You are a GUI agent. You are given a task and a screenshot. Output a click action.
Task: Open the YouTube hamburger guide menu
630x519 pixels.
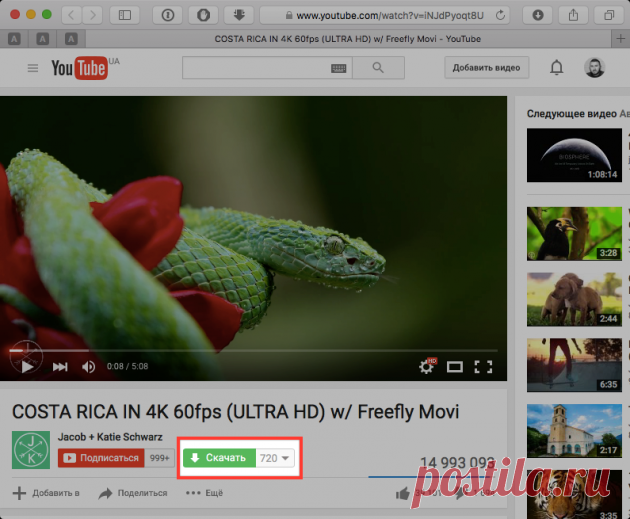click(x=33, y=68)
